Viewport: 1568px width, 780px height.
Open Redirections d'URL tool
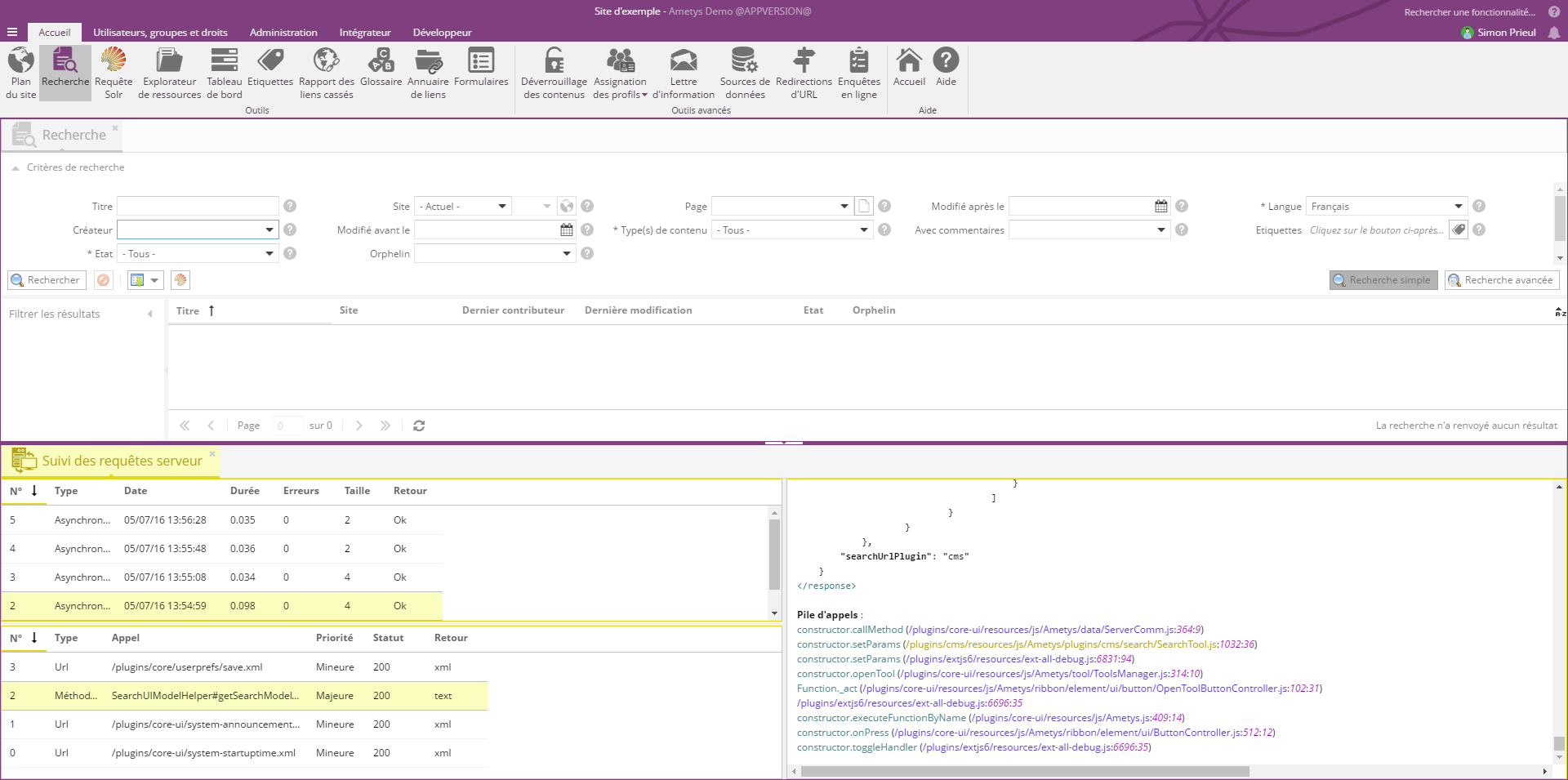pos(804,73)
